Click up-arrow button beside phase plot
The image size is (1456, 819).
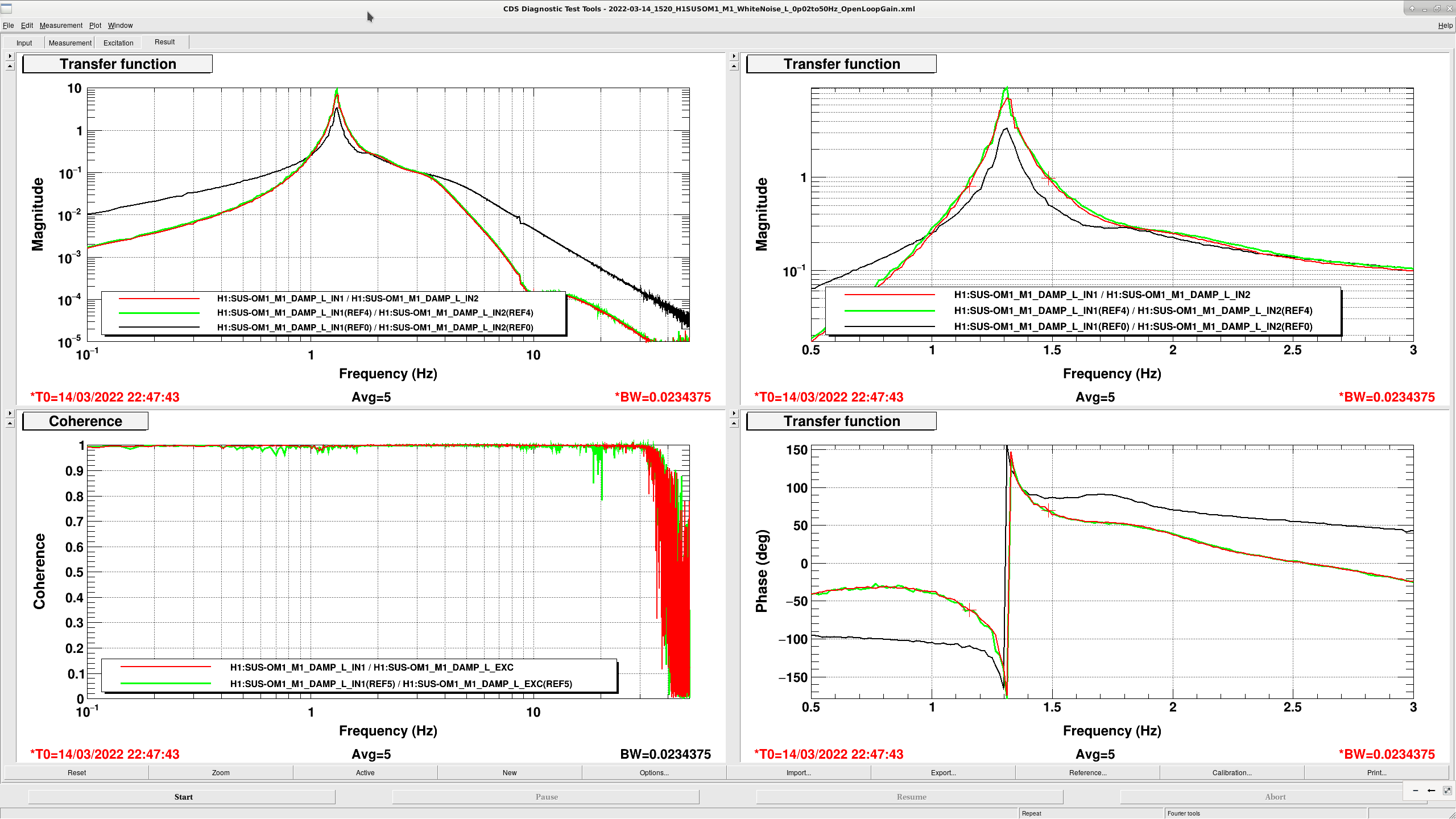(734, 424)
